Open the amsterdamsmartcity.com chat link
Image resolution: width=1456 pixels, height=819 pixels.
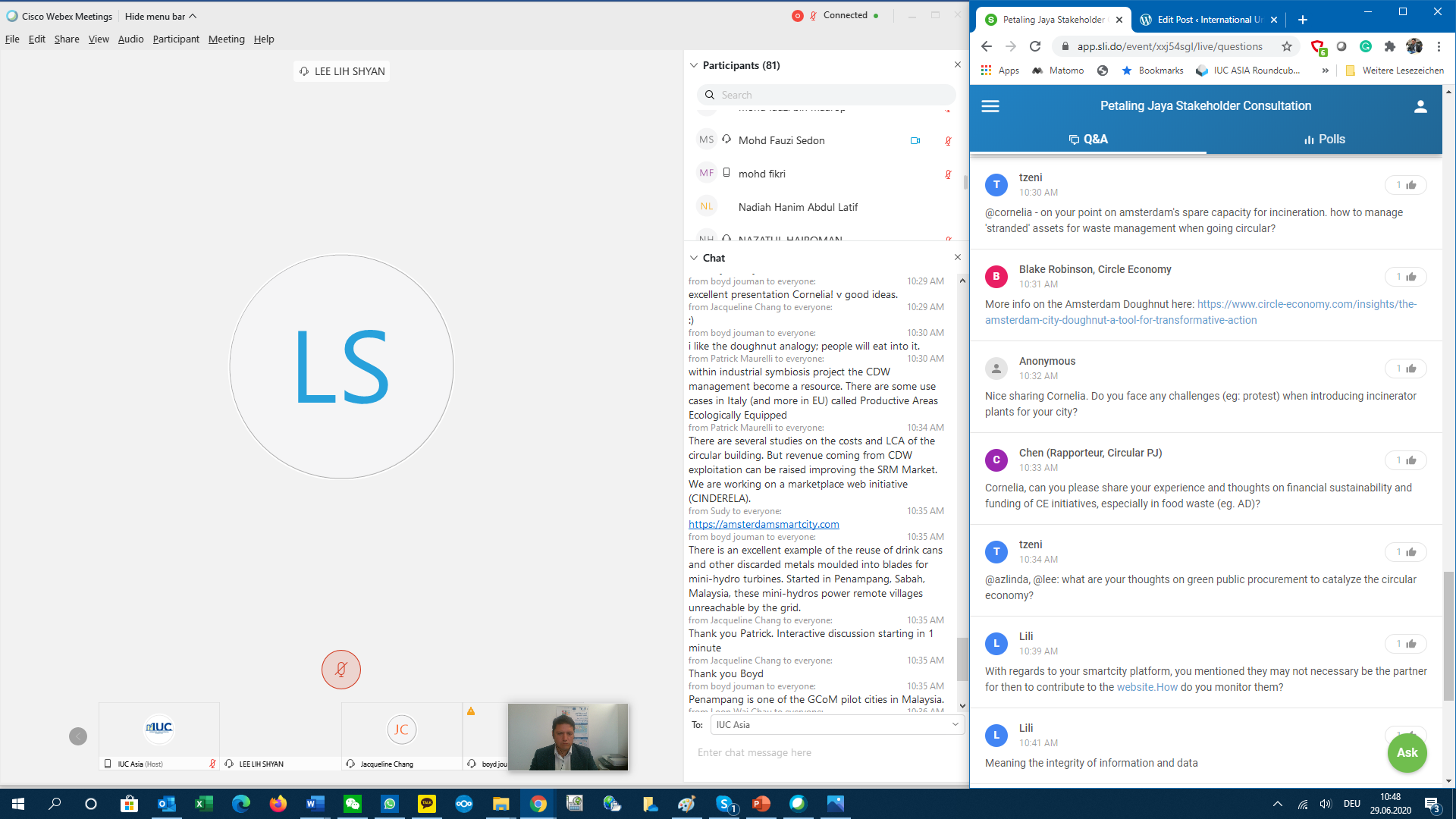pos(763,524)
